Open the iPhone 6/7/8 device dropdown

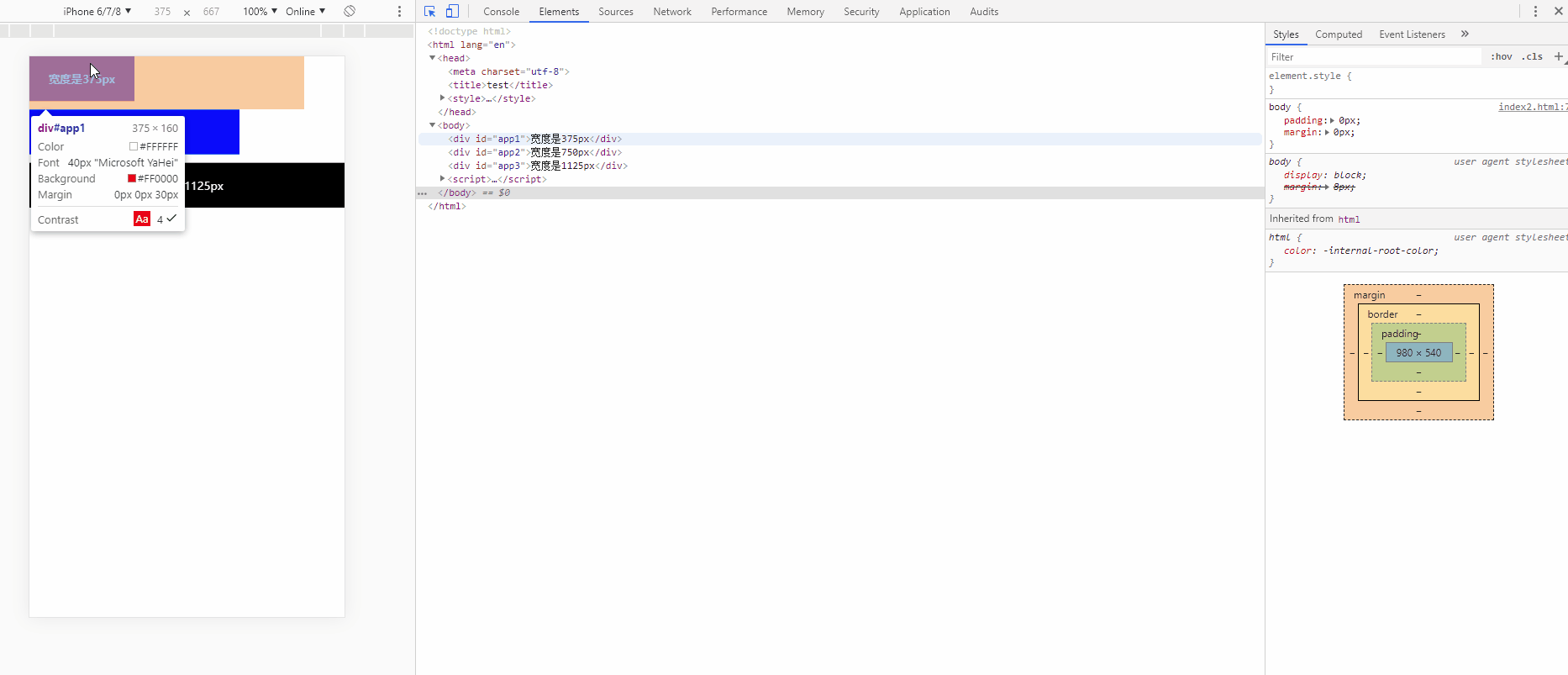pyautogui.click(x=97, y=12)
